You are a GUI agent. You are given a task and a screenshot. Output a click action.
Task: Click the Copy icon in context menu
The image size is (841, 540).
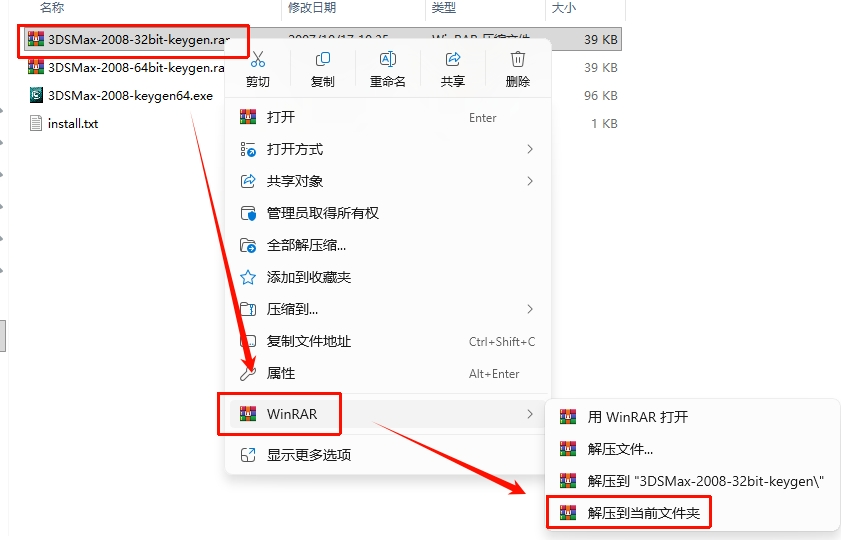pyautogui.click(x=322, y=59)
